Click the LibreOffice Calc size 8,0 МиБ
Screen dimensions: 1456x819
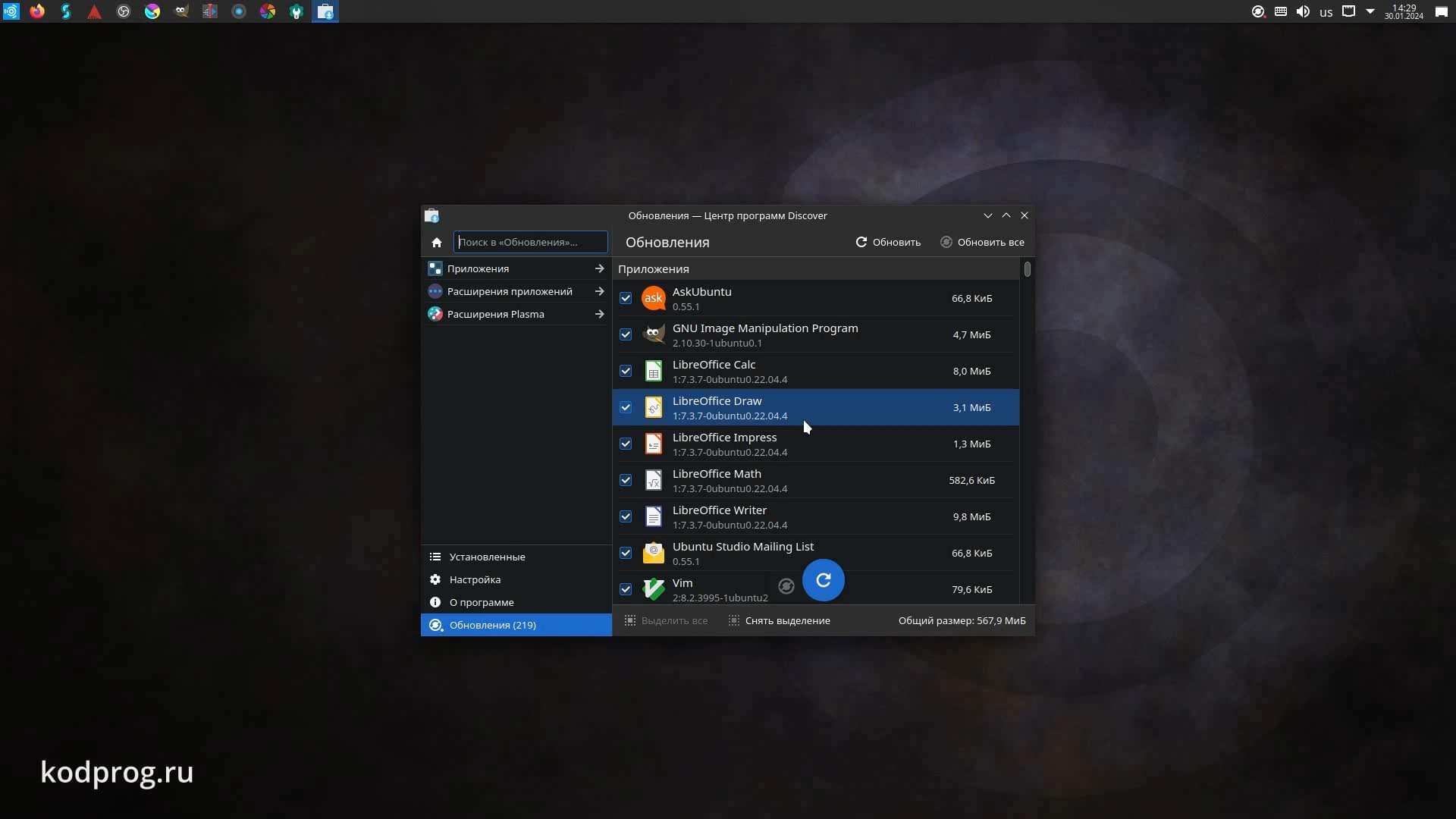point(971,372)
